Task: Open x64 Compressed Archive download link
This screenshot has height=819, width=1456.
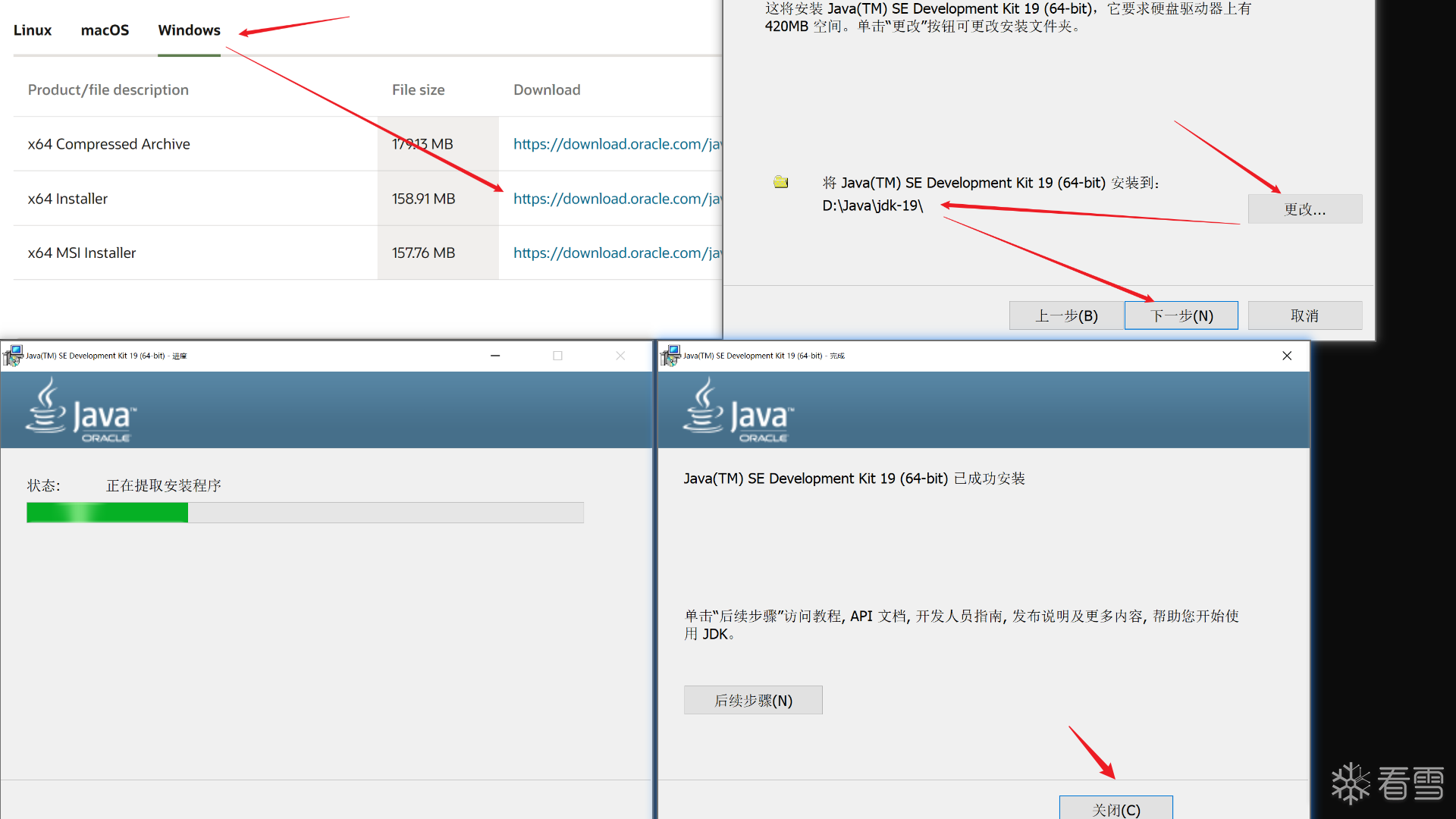Action: coord(617,144)
